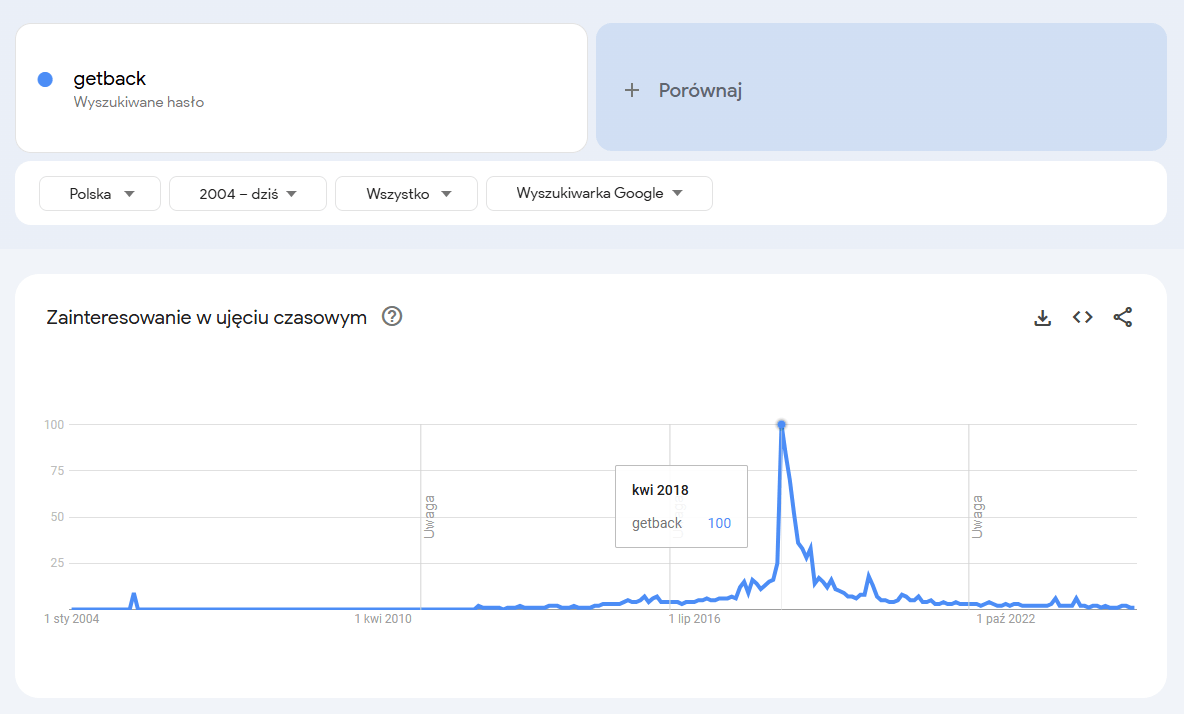The width and height of the screenshot is (1184, 714).
Task: Click the Wyszukiwane hasło subtitle text
Action: [139, 102]
